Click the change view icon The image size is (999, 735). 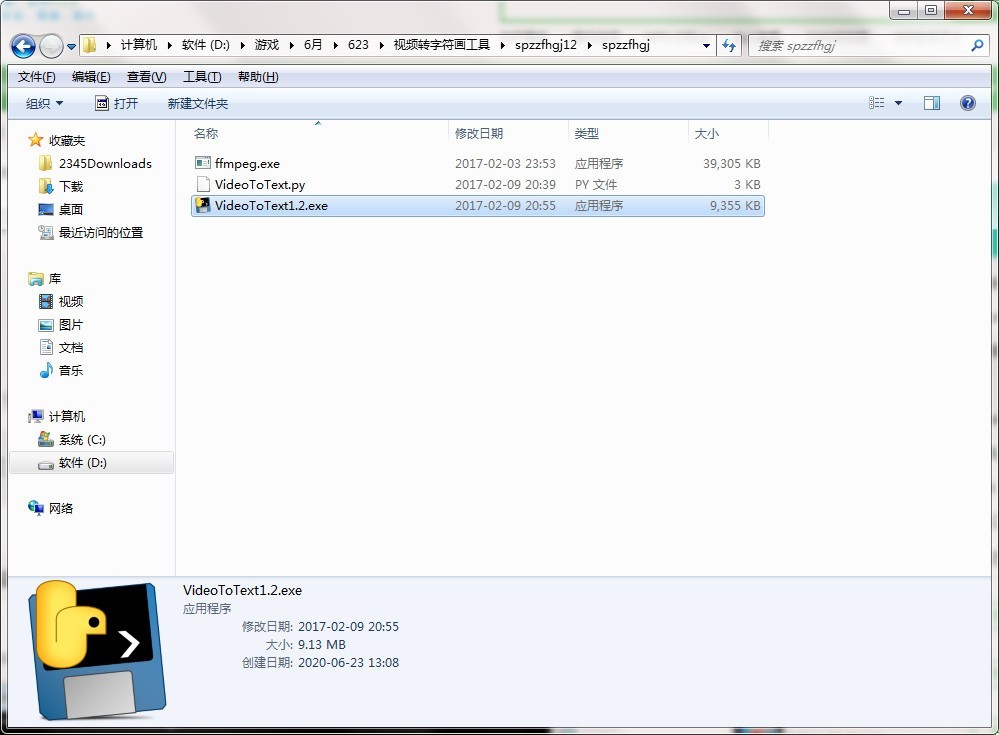tap(877, 103)
